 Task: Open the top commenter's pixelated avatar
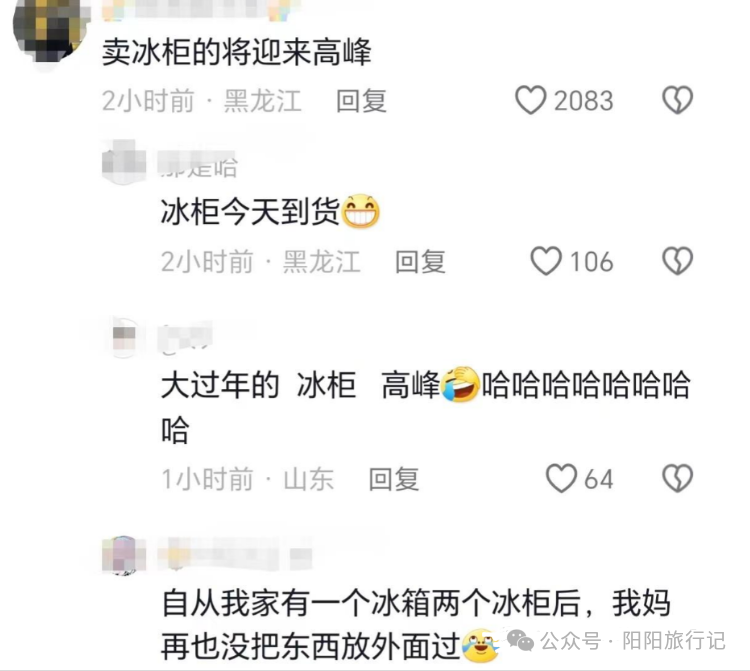pyautogui.click(x=50, y=32)
